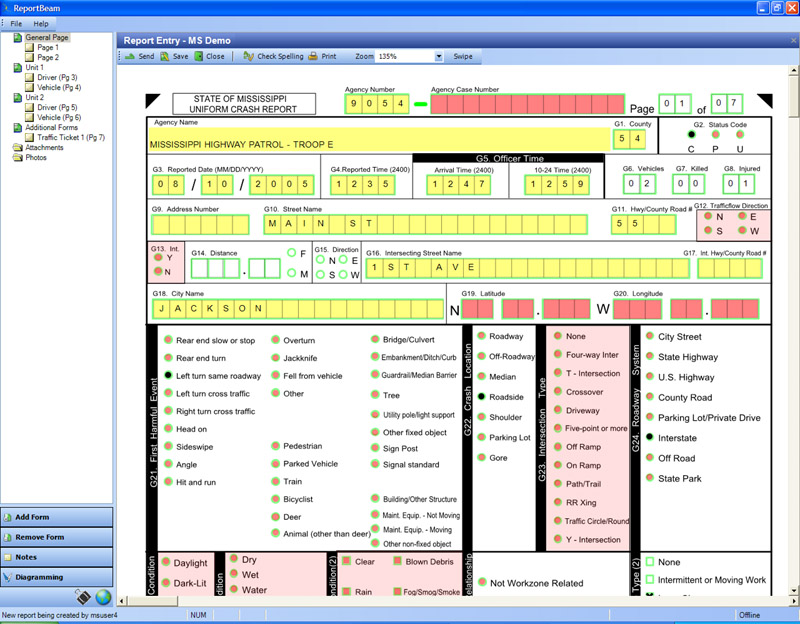Select Driver (Pg 3) tree item

click(x=57, y=78)
